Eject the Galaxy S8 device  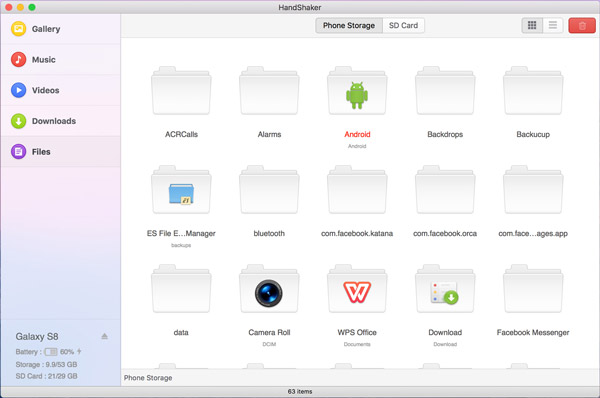tap(104, 336)
